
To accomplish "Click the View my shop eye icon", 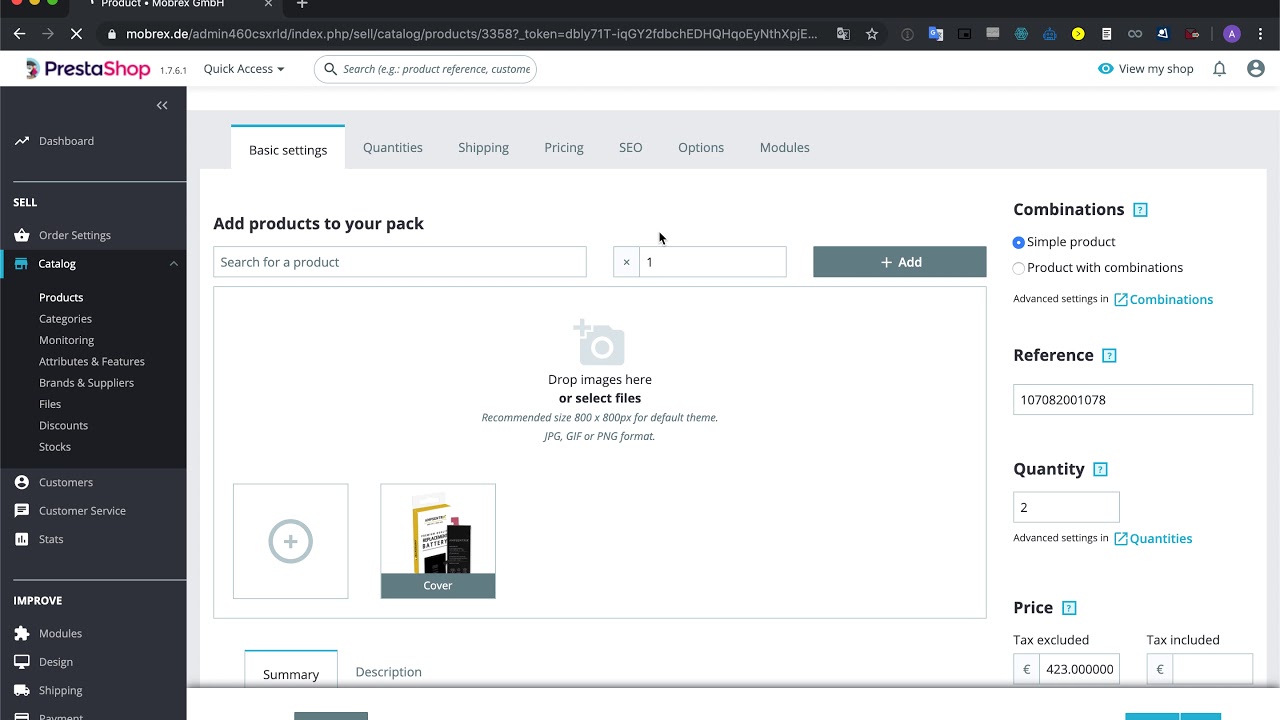I will click(x=1105, y=69).
